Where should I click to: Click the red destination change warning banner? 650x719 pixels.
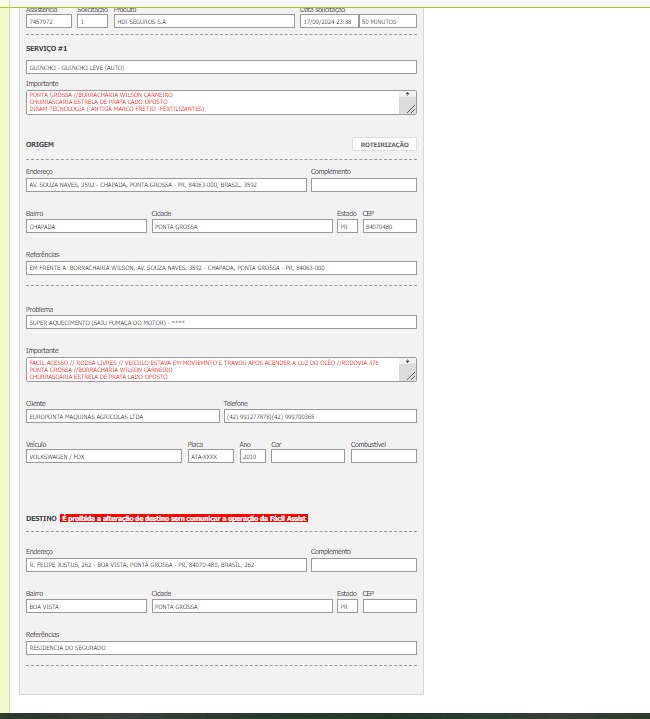184,518
